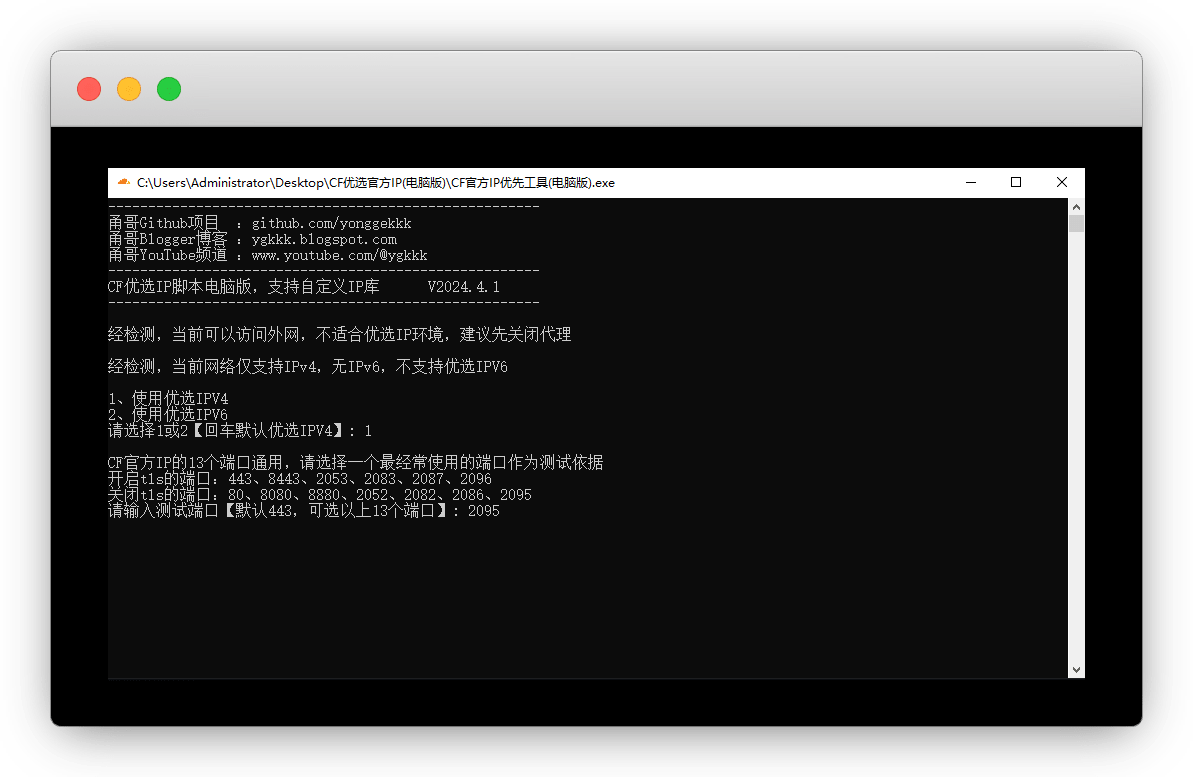Minimize the console window
Image resolution: width=1193 pixels, height=777 pixels.
971,183
